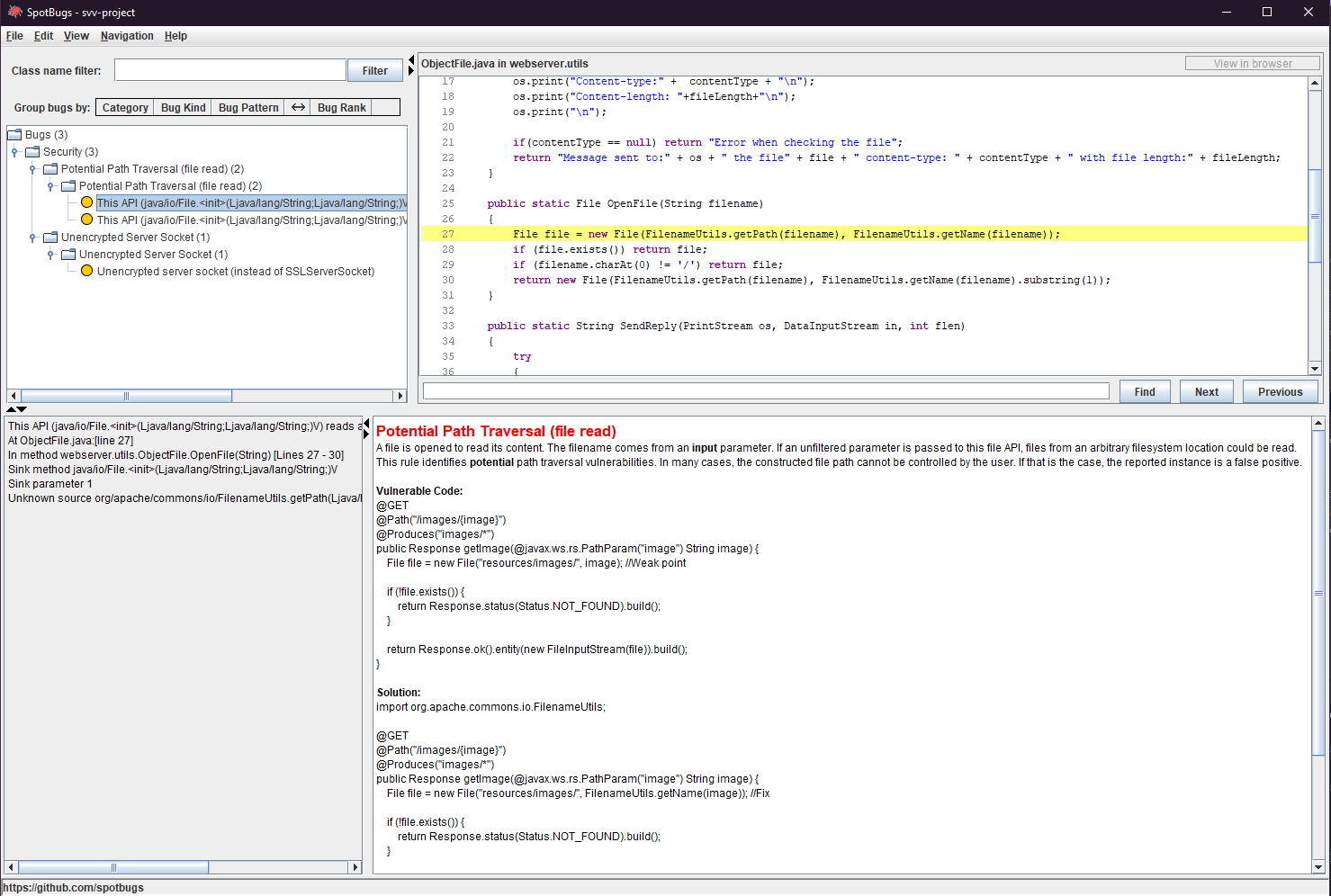Click the folder icon next to Bugs (3)

click(14, 134)
